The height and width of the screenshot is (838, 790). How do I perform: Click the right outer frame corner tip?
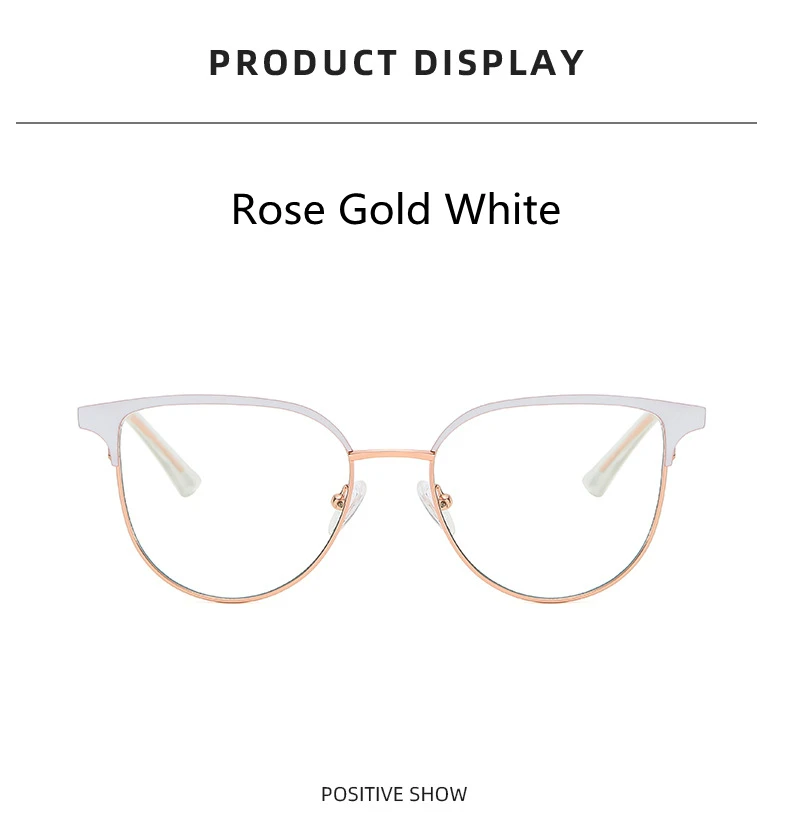pos(699,413)
